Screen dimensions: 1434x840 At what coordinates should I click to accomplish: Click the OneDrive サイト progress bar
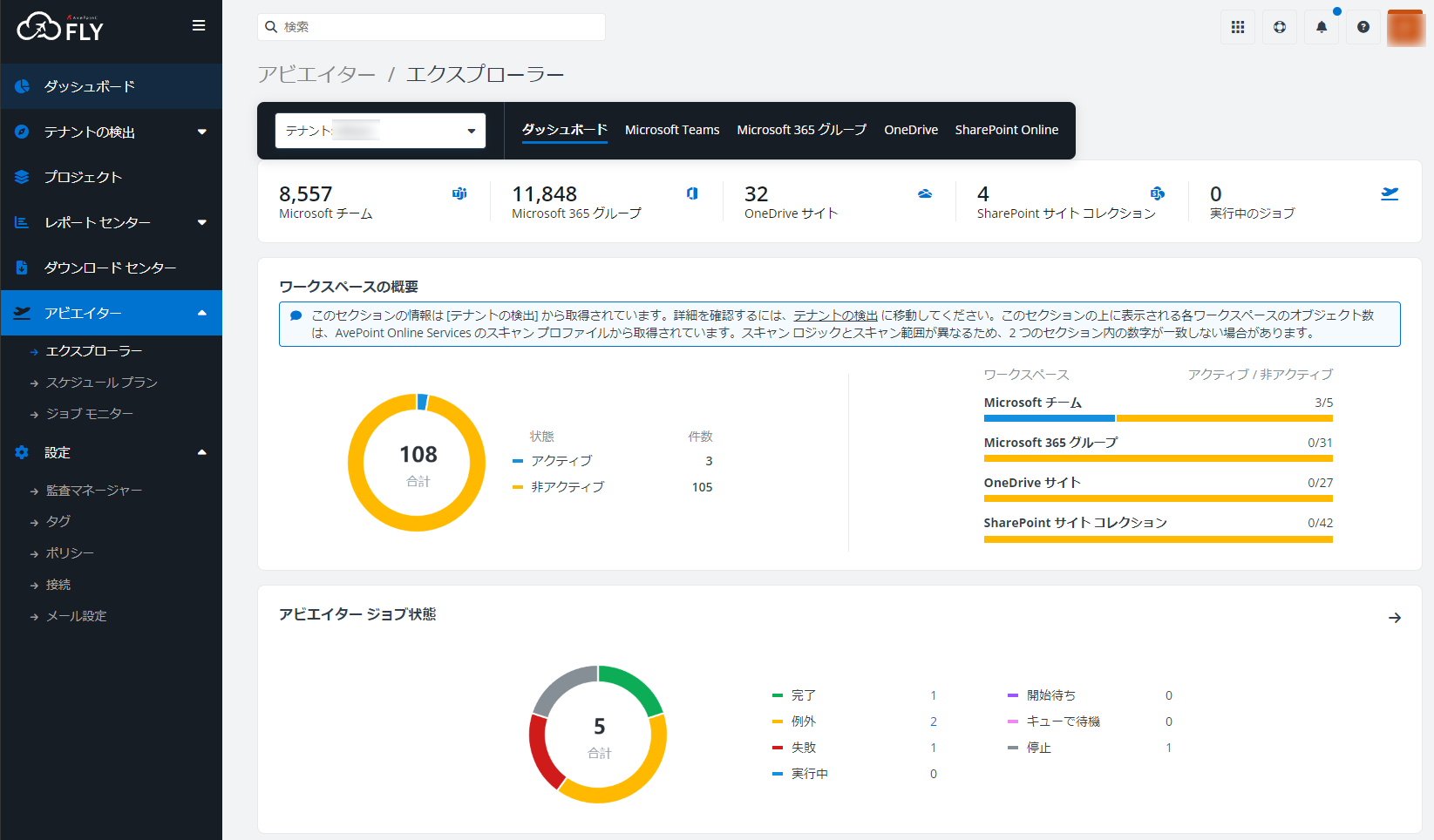coord(1158,498)
